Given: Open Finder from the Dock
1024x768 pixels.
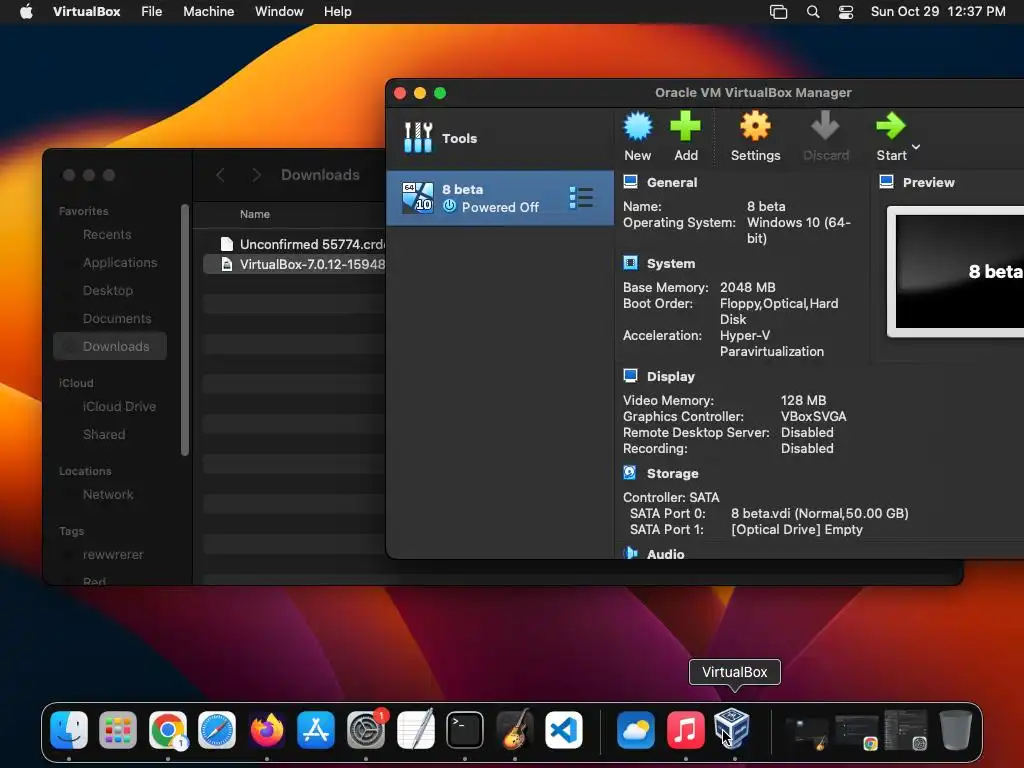Looking at the screenshot, I should [x=69, y=730].
